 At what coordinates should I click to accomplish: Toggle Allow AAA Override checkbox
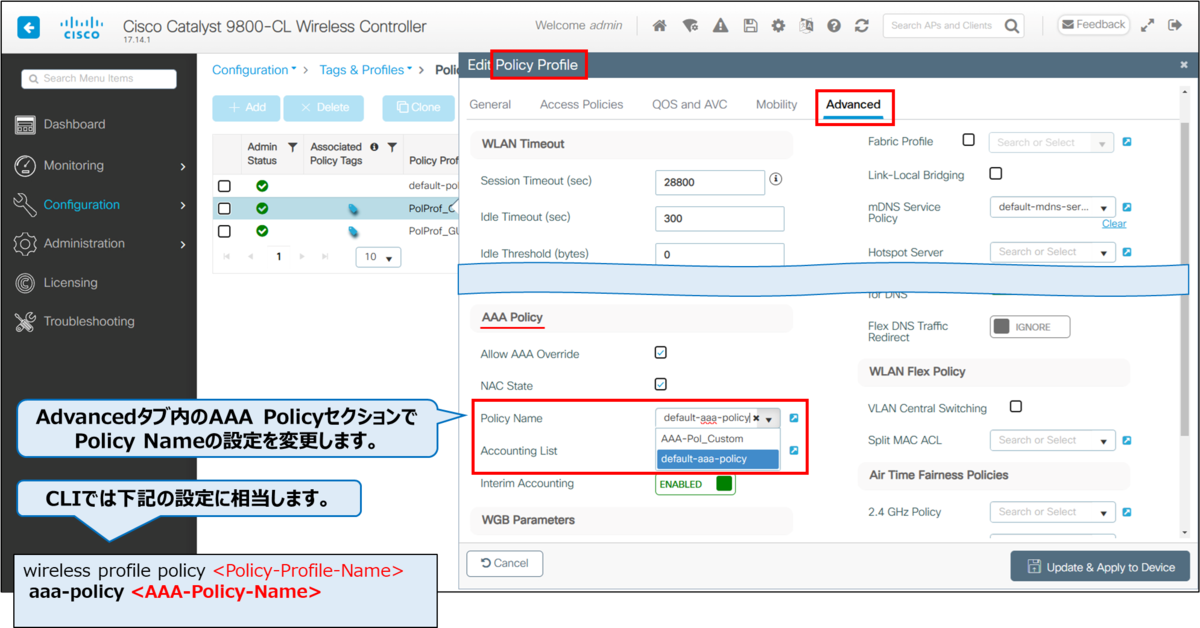click(661, 353)
